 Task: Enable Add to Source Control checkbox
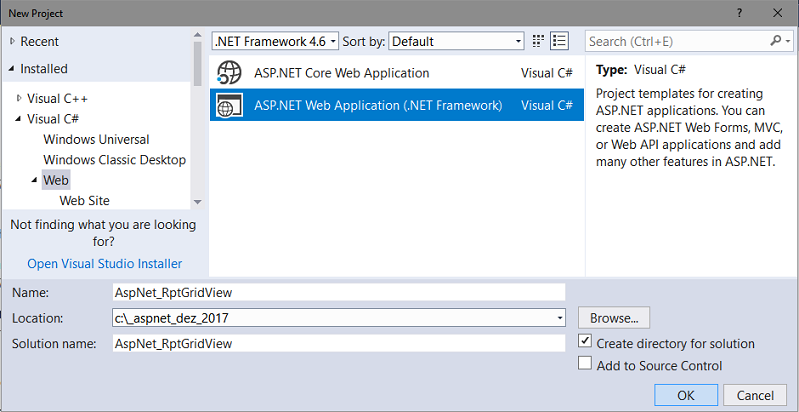tap(585, 363)
